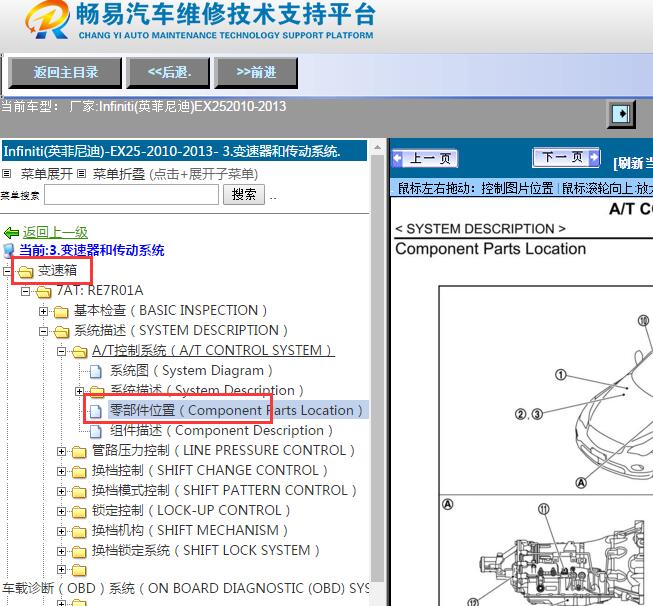The height and width of the screenshot is (606, 653).
Task: Click the SHIFT PATTERN CONTROL folder icon
Action: click(x=79, y=491)
